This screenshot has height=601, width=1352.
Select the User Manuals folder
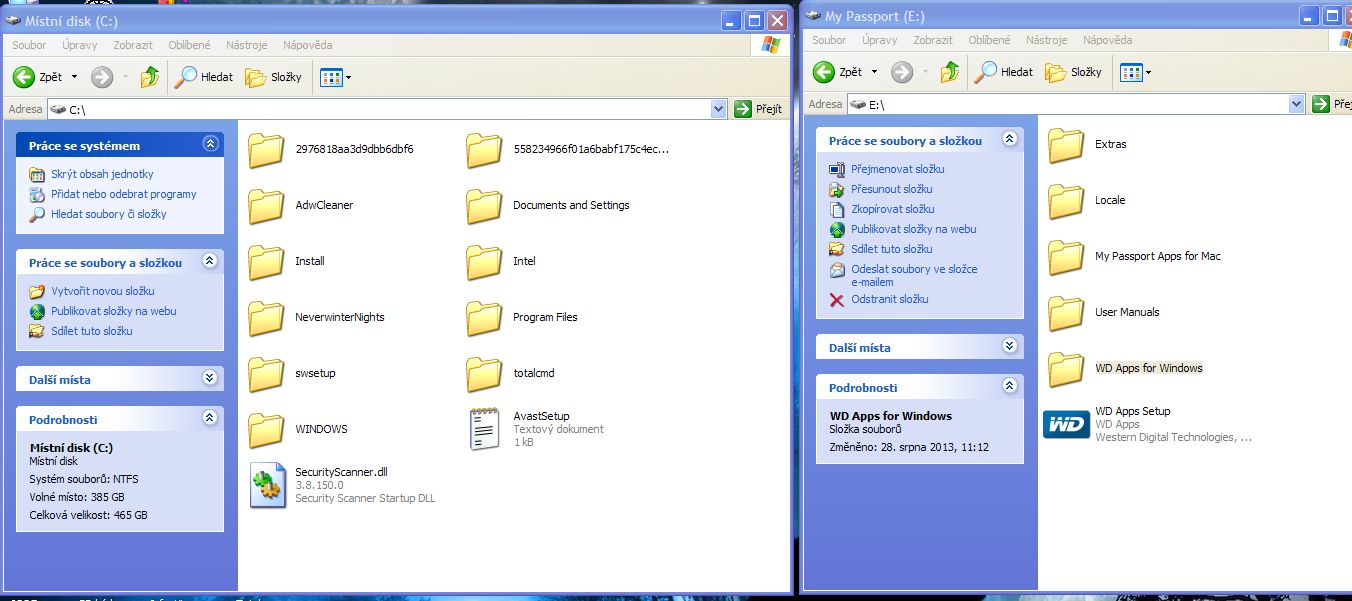point(1066,313)
